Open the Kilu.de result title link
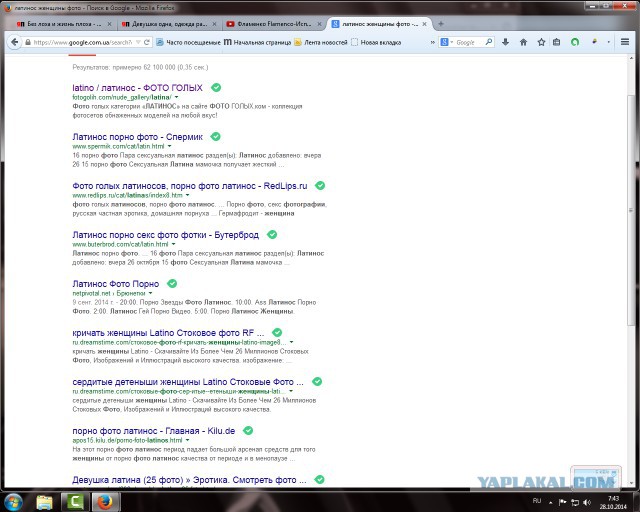 (x=153, y=431)
